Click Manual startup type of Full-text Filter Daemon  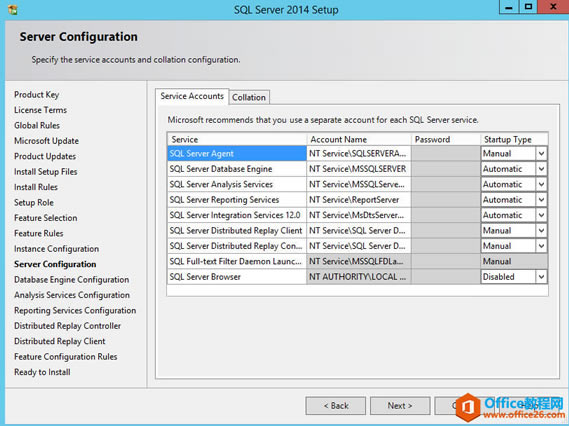pyautogui.click(x=514, y=261)
